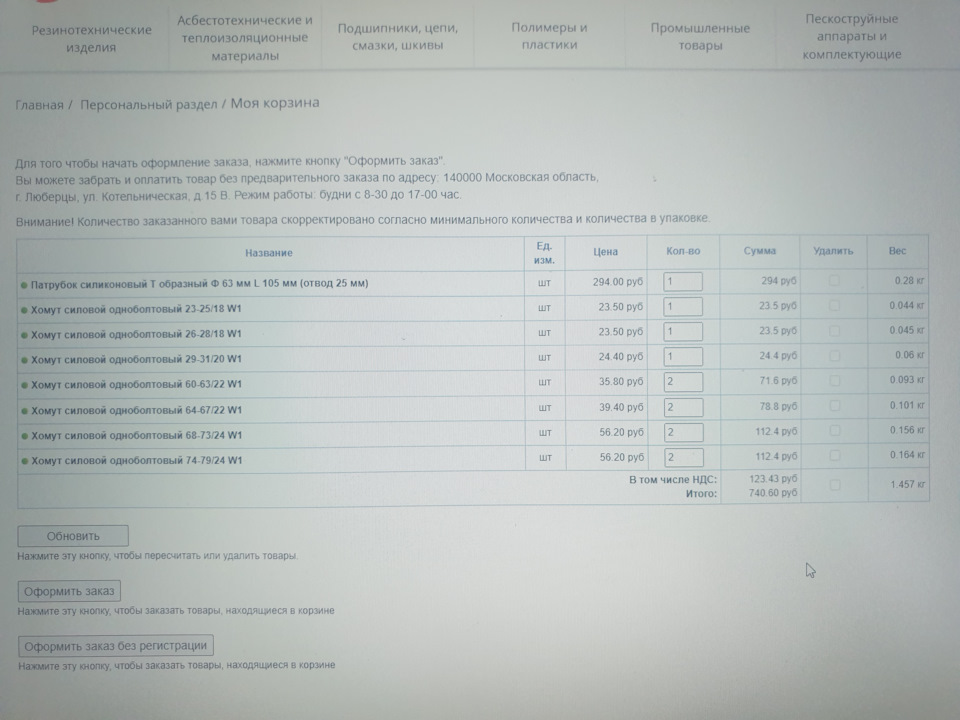Open Пескоструйные аппараты и комплектующие category
The image size is (960, 720).
(852, 36)
